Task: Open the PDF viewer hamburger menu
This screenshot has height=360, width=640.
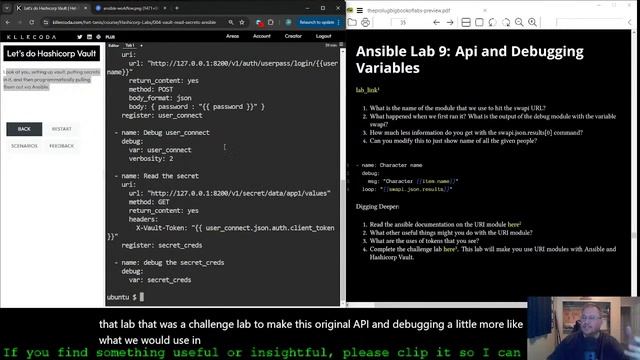Action: pos(360,10)
